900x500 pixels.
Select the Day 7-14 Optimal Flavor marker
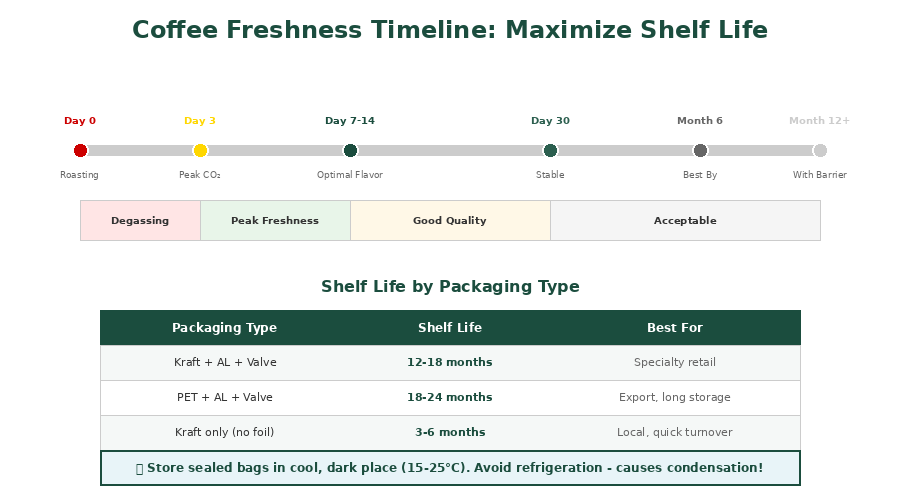coord(350,150)
